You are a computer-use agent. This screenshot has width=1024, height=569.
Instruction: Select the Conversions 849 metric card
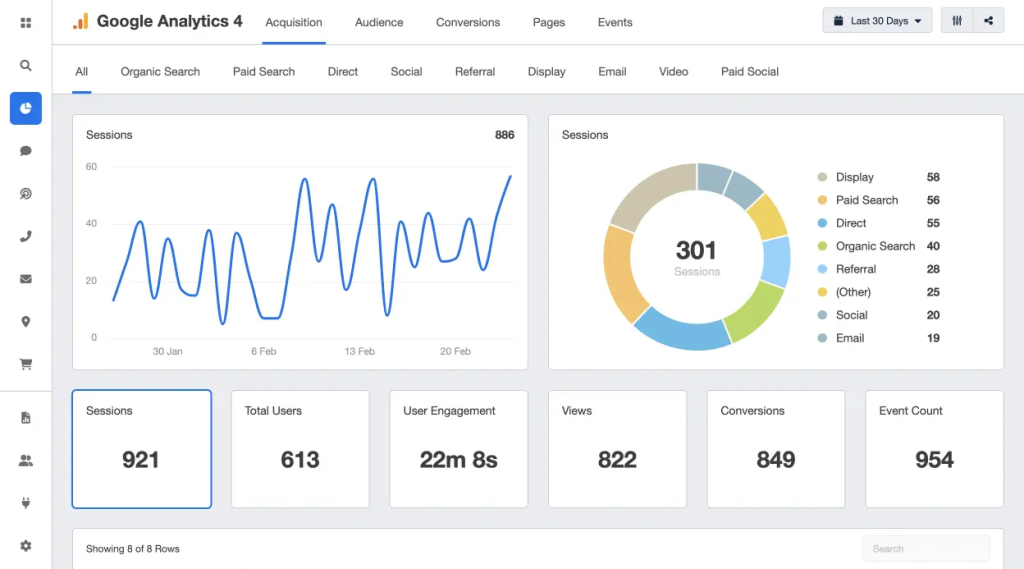click(x=776, y=449)
